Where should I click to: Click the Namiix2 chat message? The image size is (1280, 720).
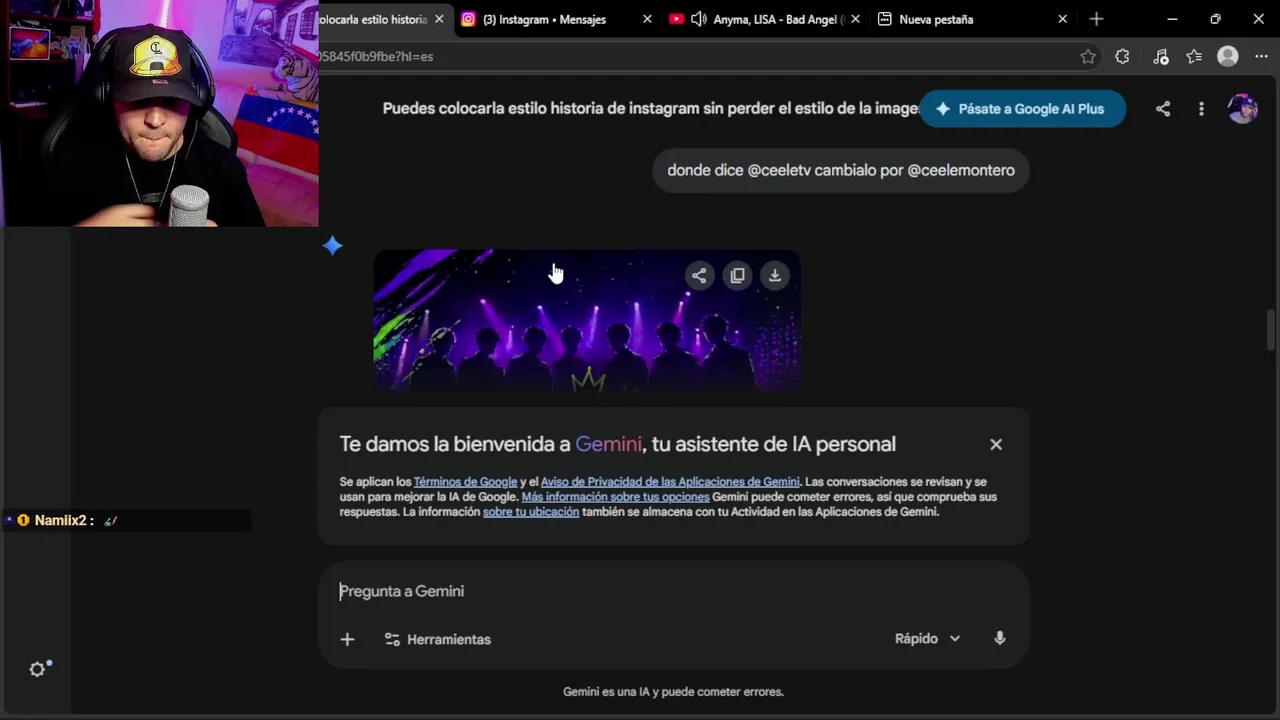click(x=127, y=520)
